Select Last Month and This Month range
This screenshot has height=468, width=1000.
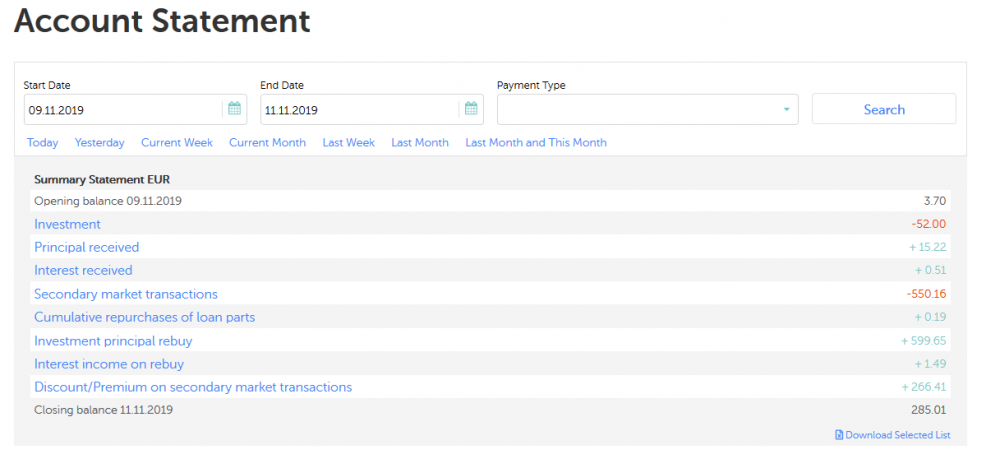point(536,142)
